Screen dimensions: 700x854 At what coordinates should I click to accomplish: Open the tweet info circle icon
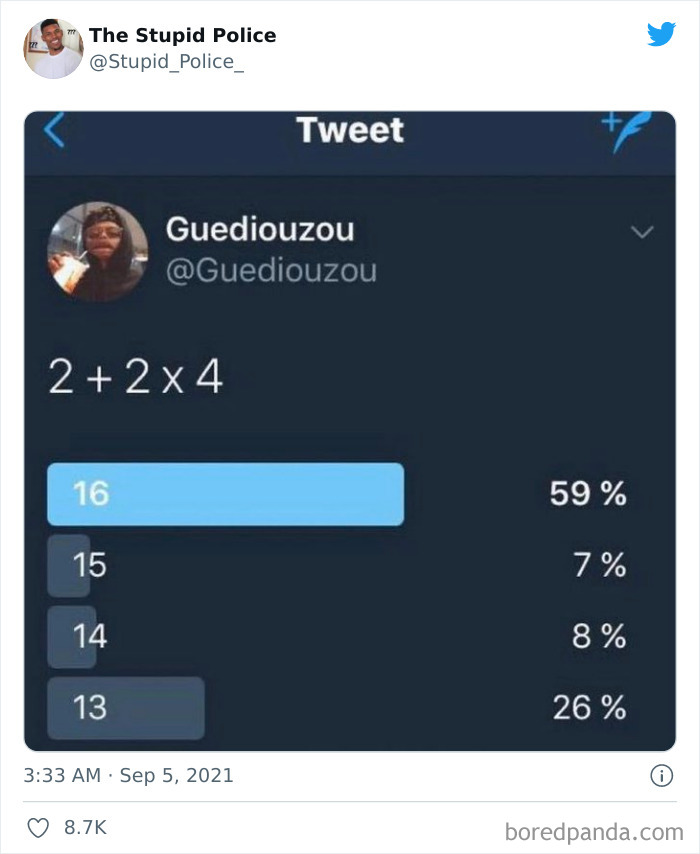point(660,775)
